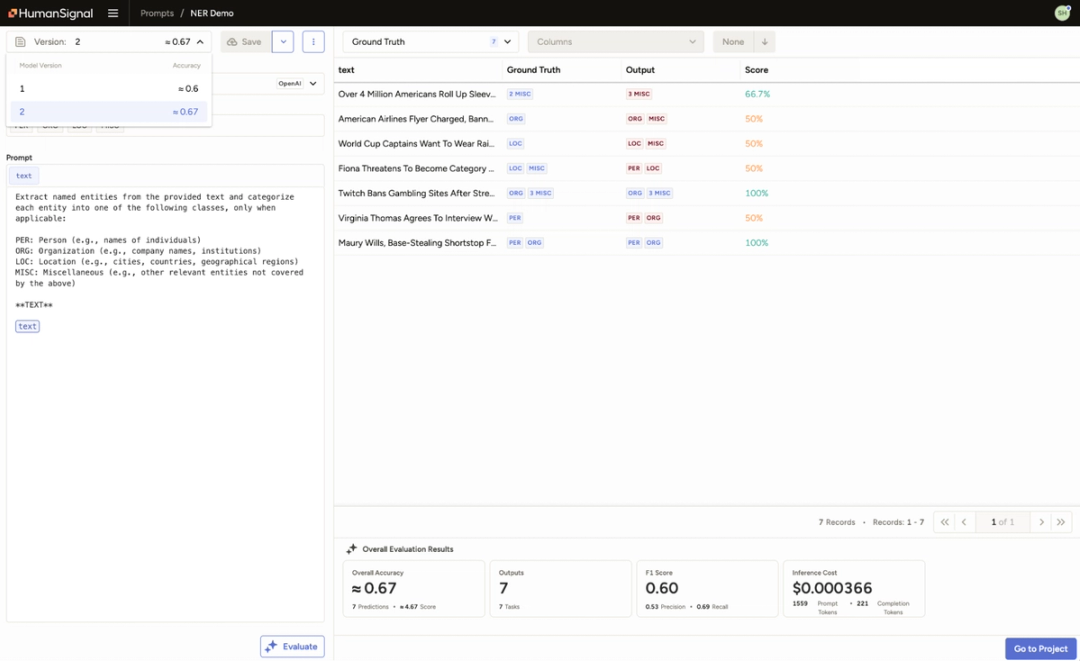Open the Ground Truth filter dropdown
The height and width of the screenshot is (661, 1080).
428,41
